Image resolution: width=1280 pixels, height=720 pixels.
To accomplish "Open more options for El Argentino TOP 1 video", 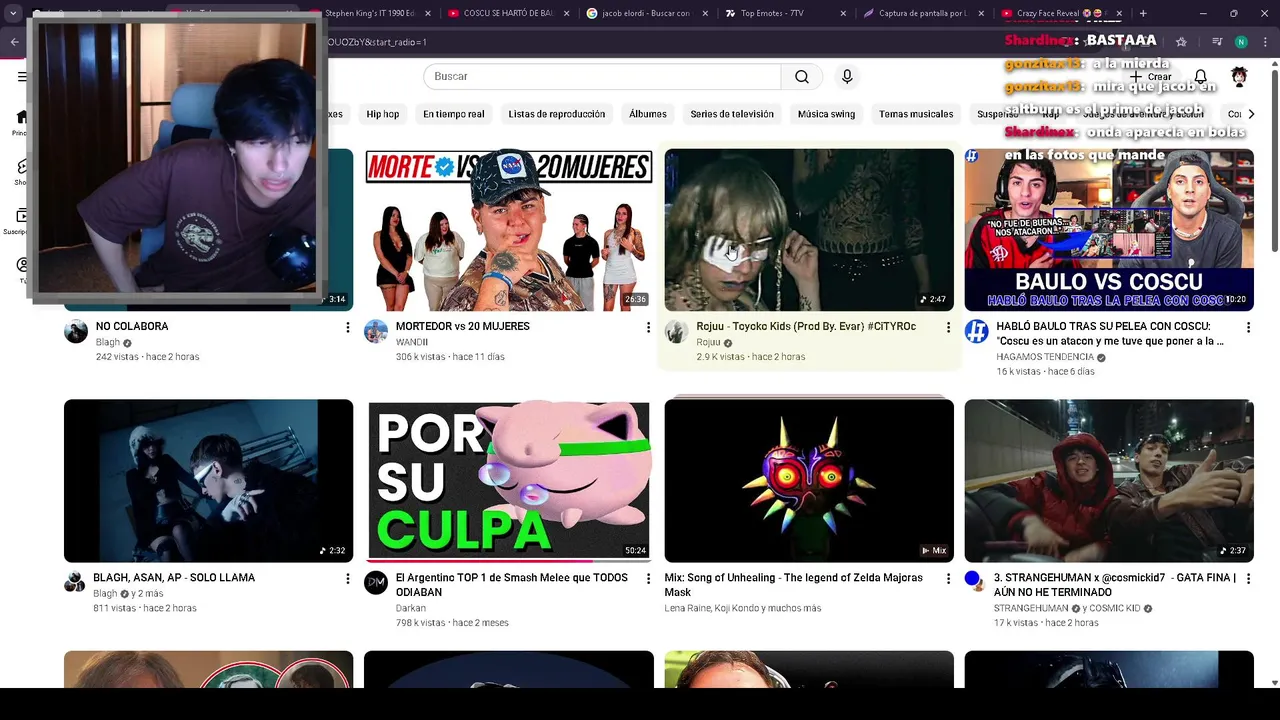I will [x=648, y=578].
